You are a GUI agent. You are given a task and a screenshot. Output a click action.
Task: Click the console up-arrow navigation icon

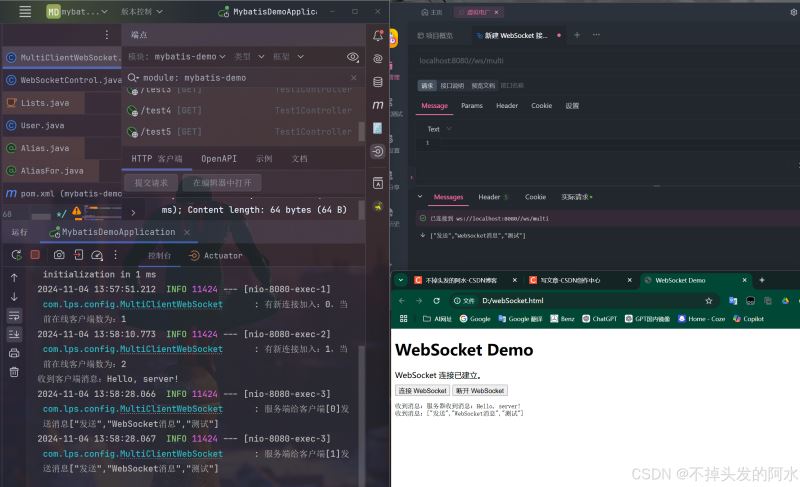(14, 278)
